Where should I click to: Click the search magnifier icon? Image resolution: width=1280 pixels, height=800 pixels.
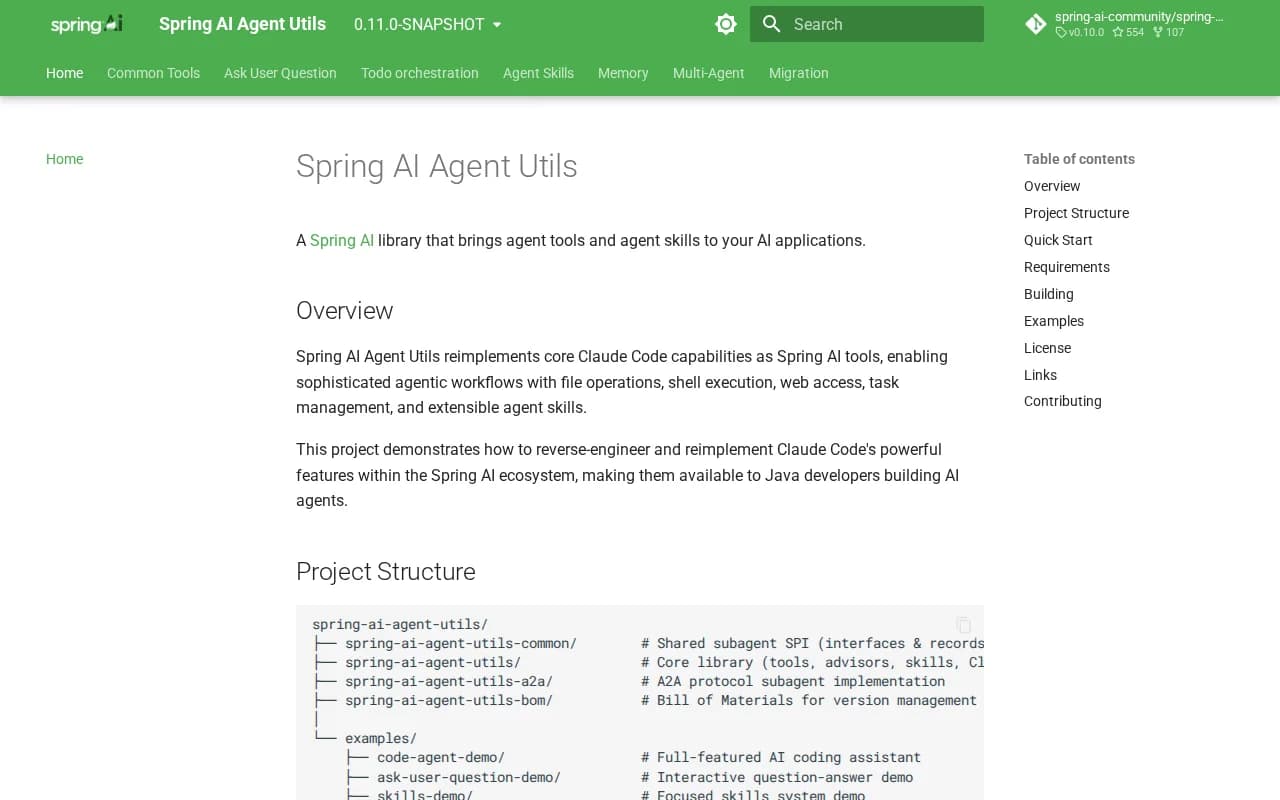pos(771,24)
